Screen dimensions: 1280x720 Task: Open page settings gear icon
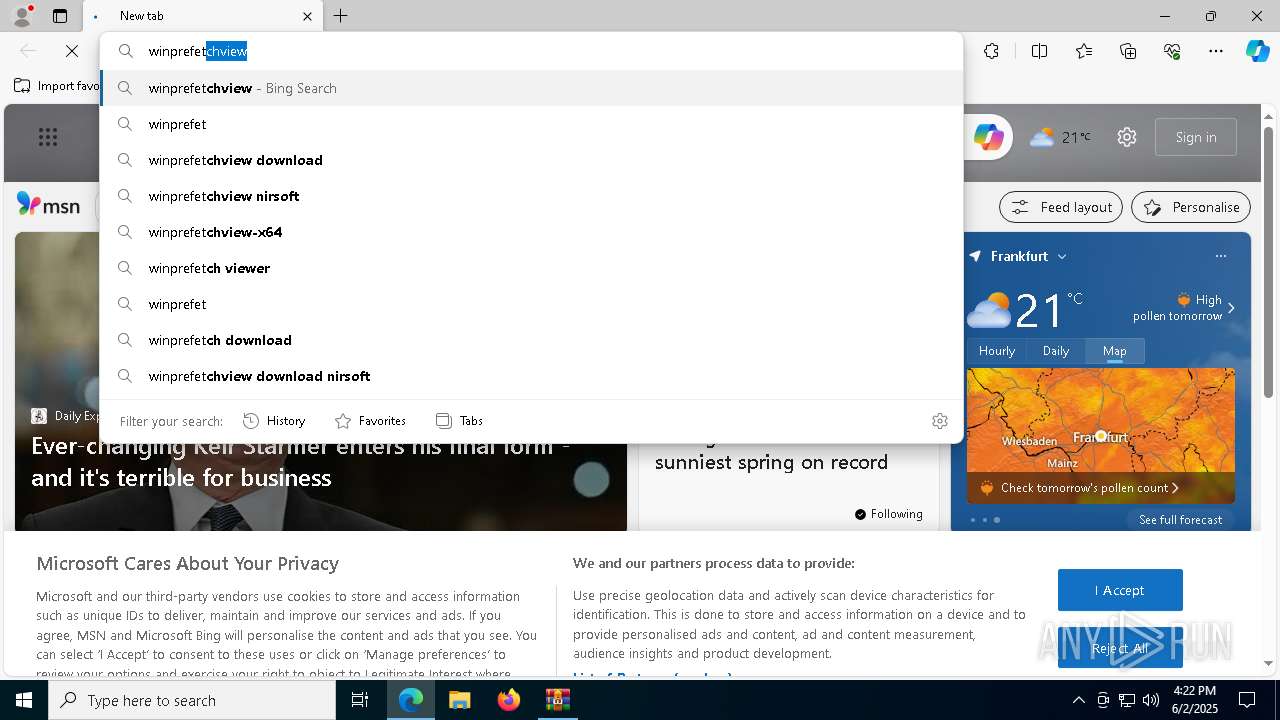[1127, 137]
